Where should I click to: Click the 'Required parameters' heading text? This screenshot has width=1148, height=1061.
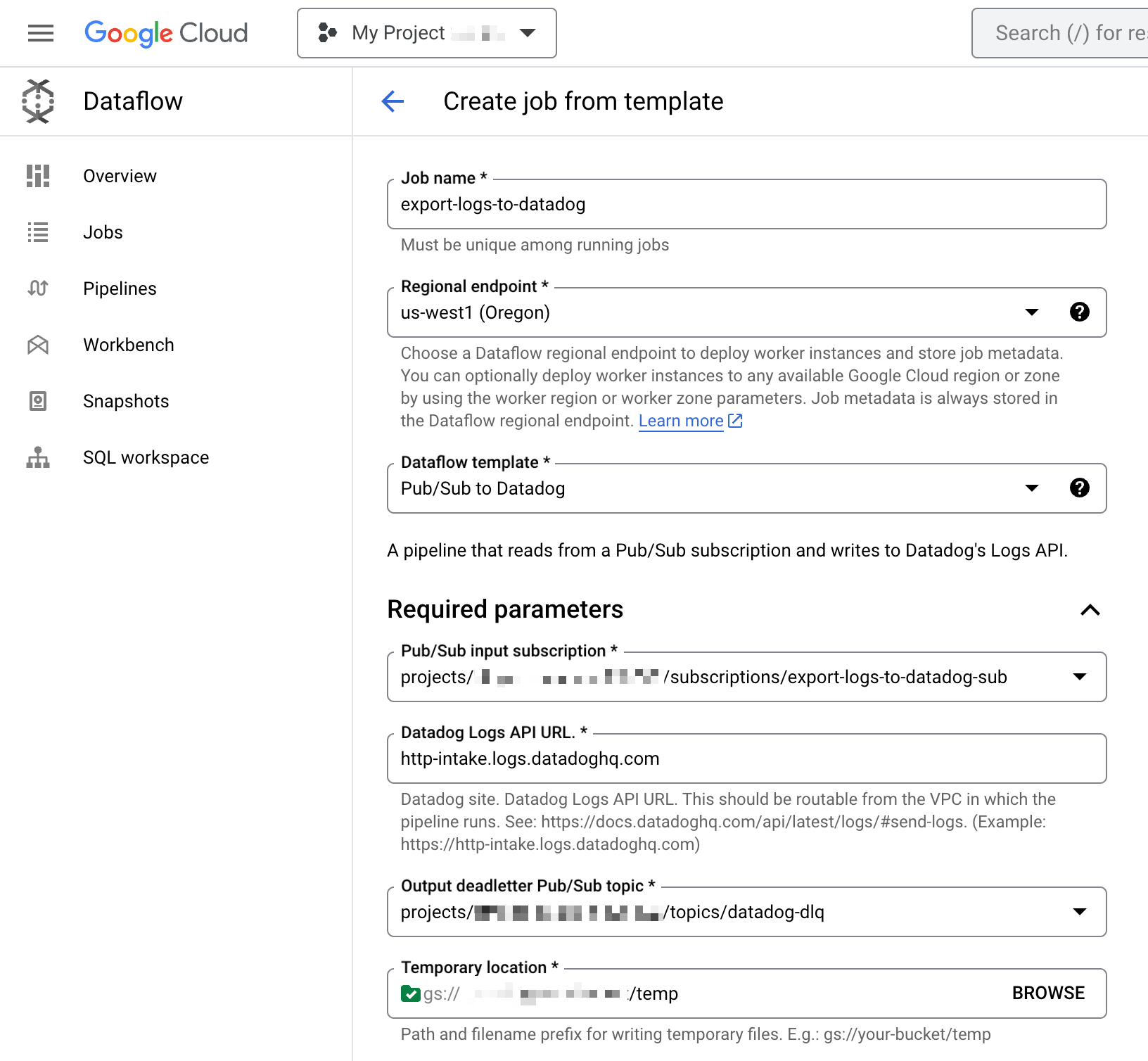(x=505, y=609)
